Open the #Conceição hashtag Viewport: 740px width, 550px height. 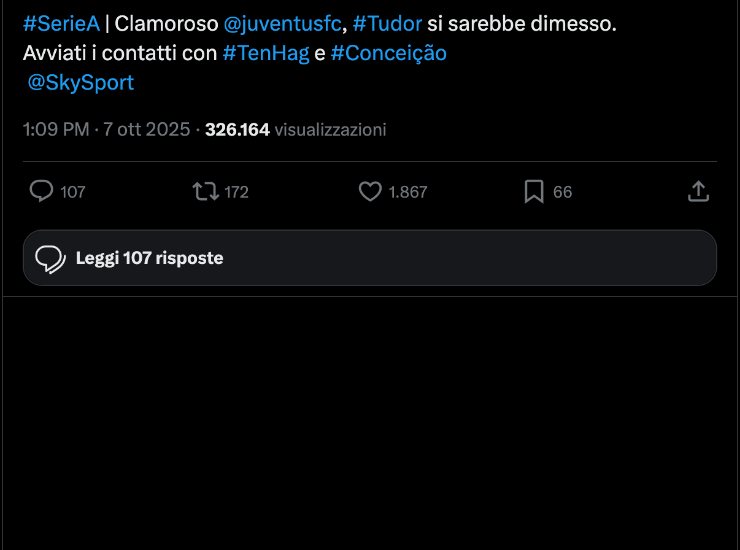[x=388, y=53]
